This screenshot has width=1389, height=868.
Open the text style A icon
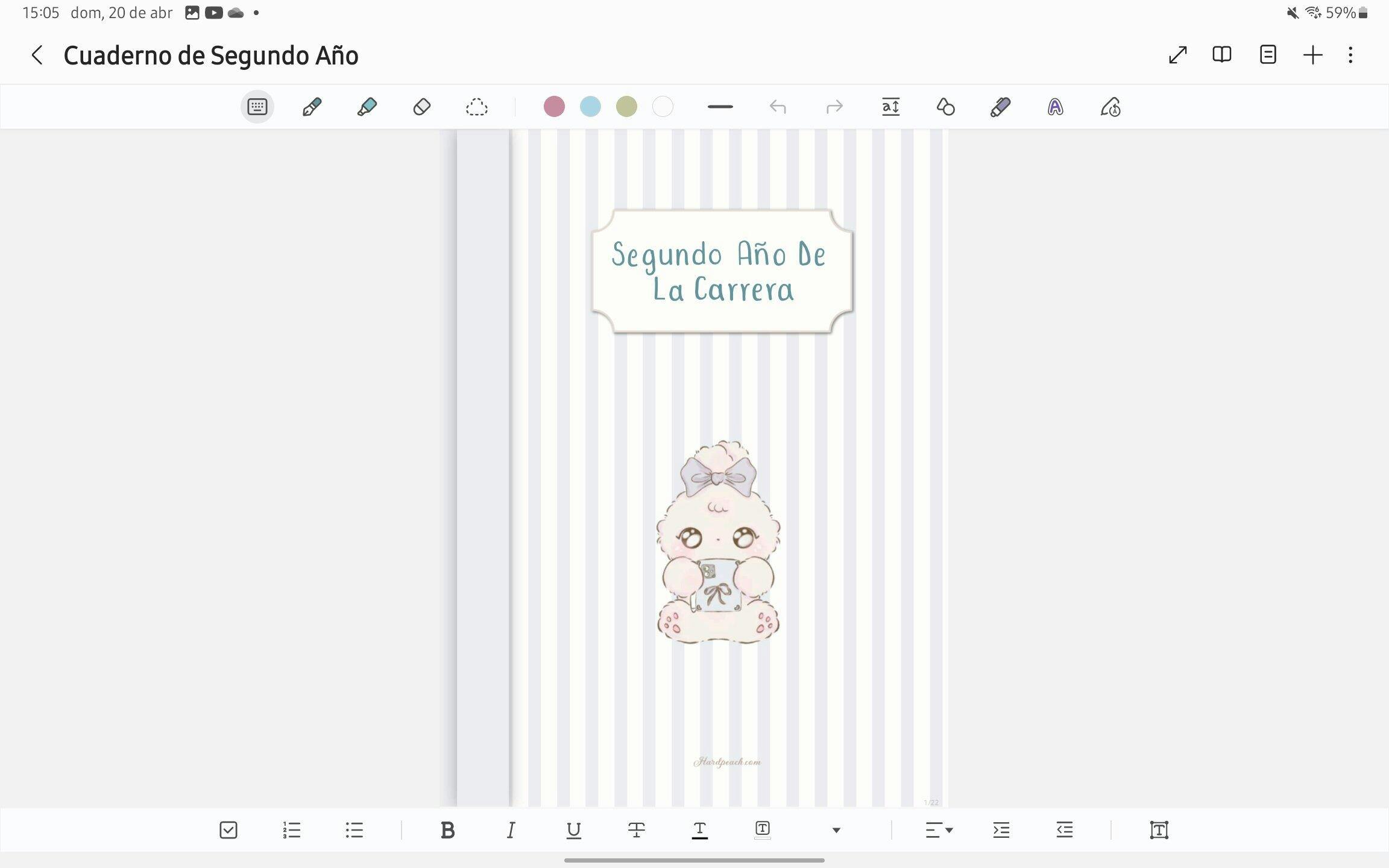1055,107
